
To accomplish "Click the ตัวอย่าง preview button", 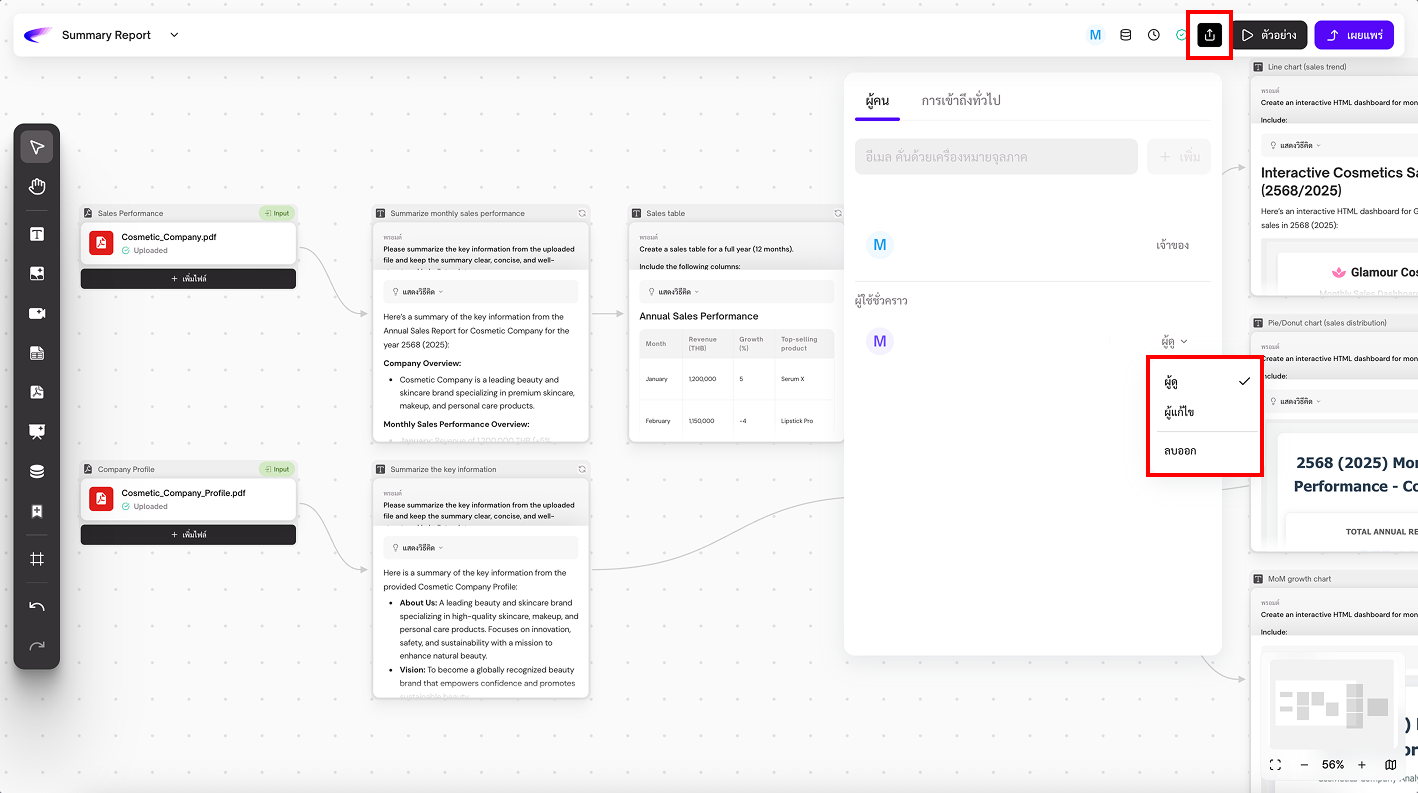I will [x=1269, y=35].
